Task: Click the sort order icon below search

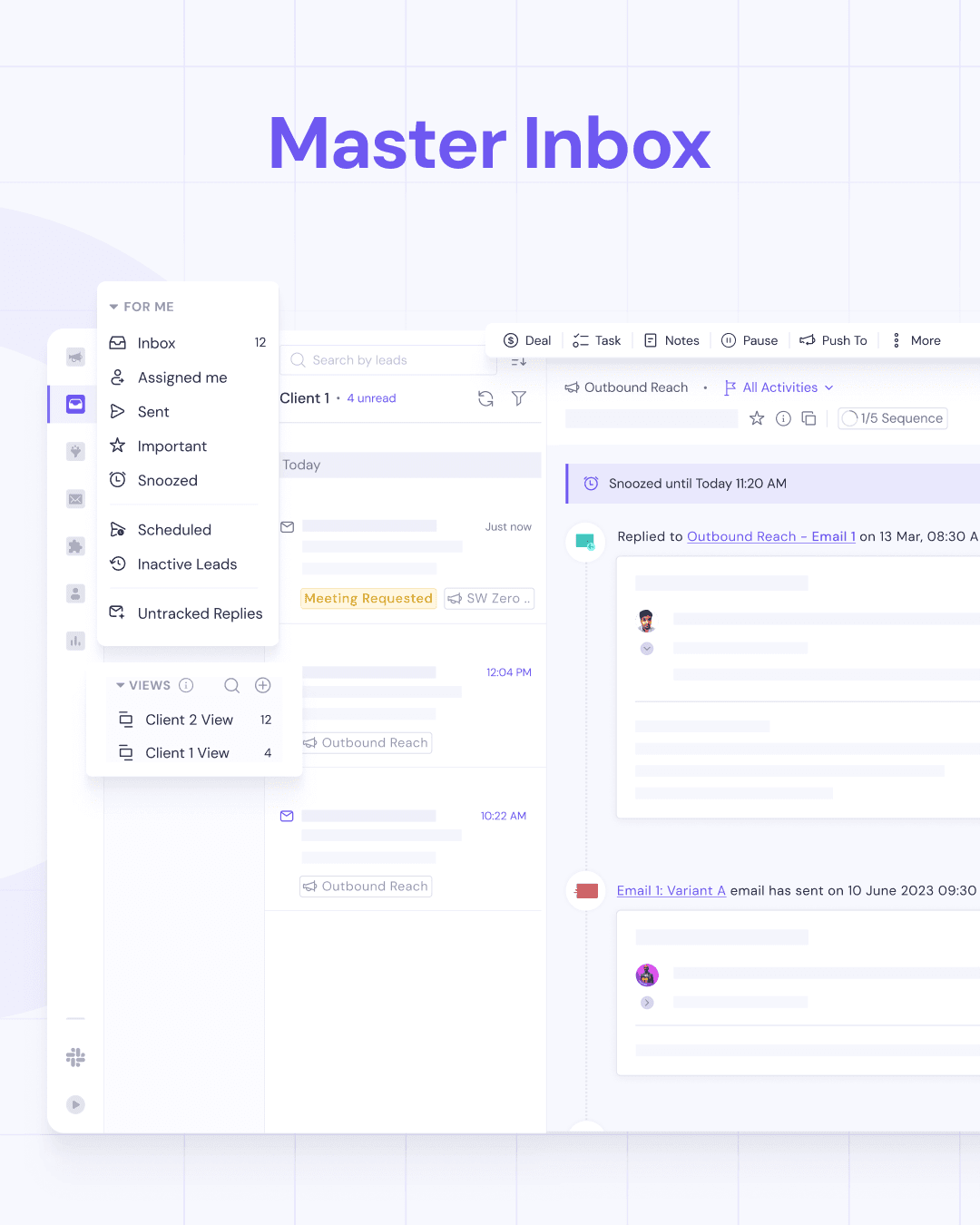Action: [x=519, y=361]
